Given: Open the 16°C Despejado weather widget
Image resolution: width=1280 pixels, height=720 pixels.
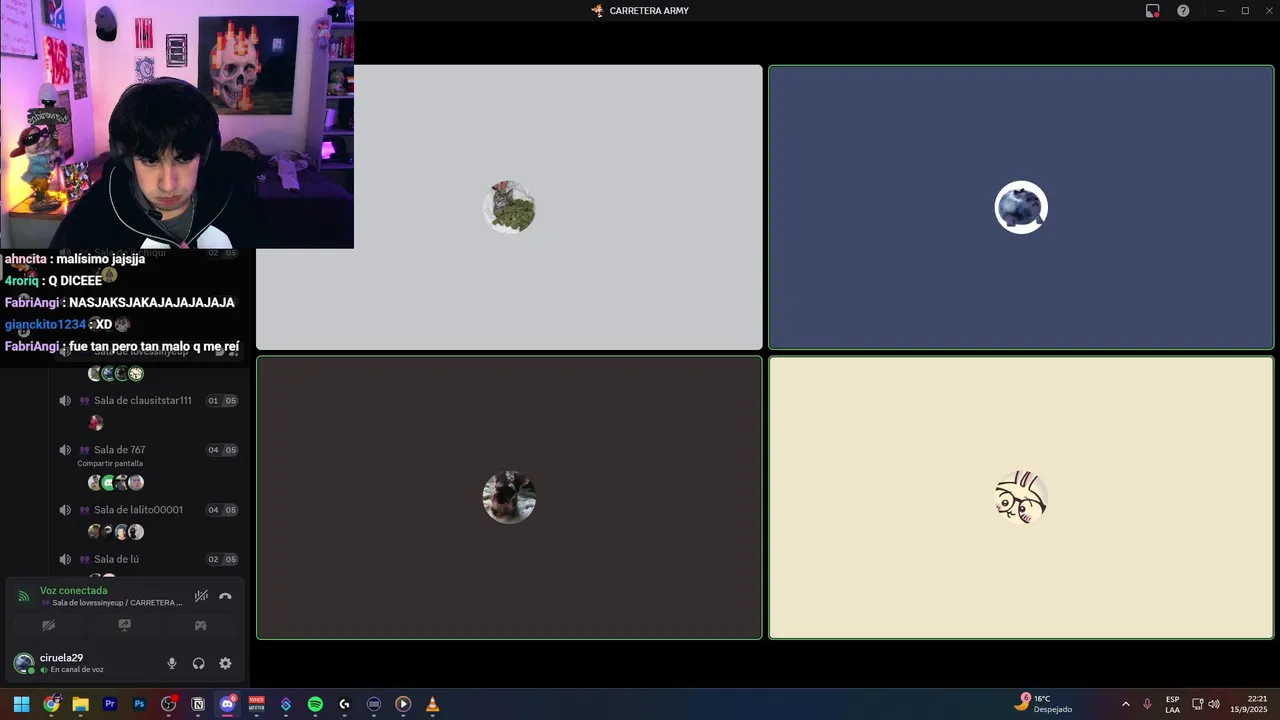Looking at the screenshot, I should (x=1043, y=704).
